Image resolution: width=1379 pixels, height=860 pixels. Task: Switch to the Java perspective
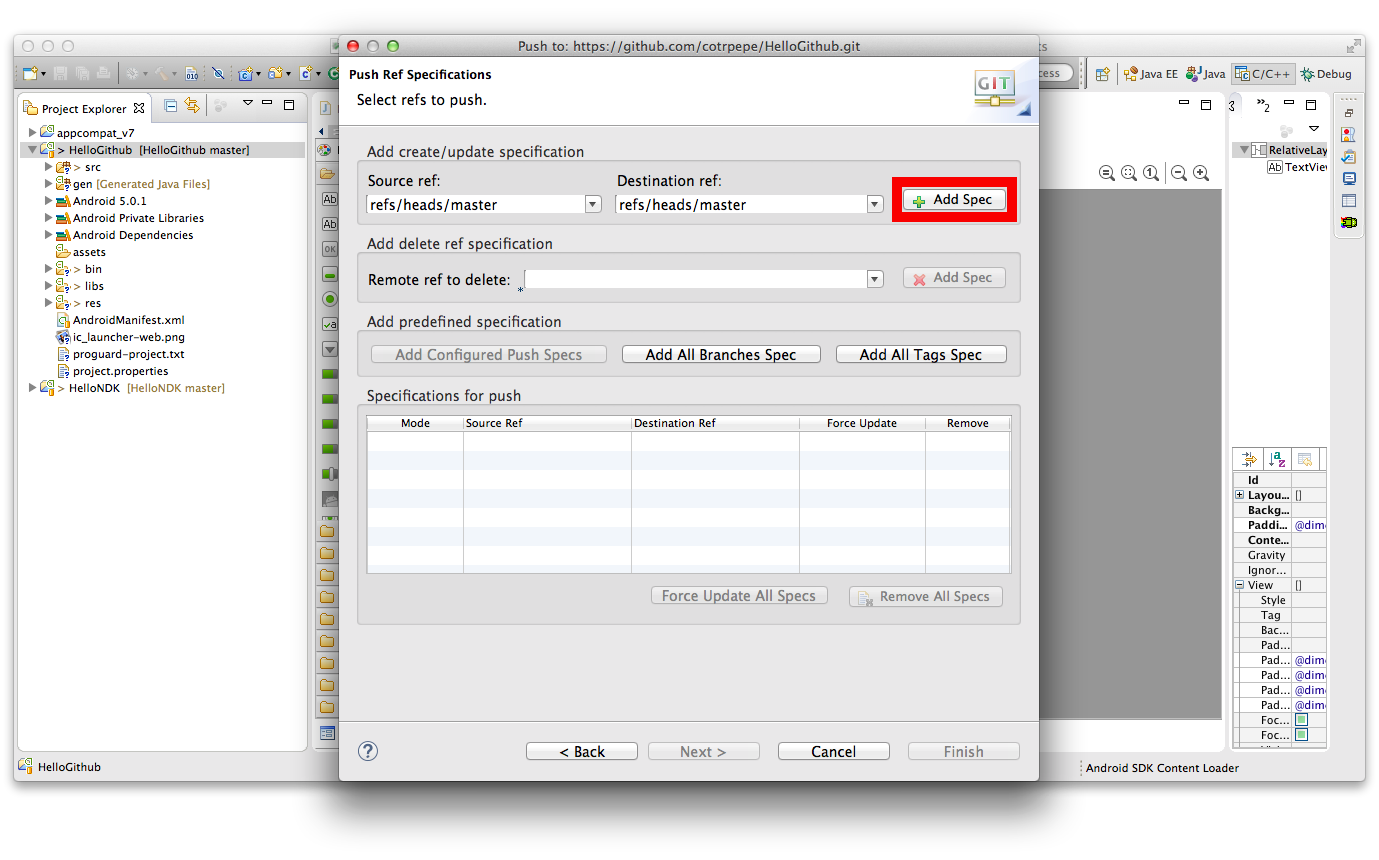1206,74
